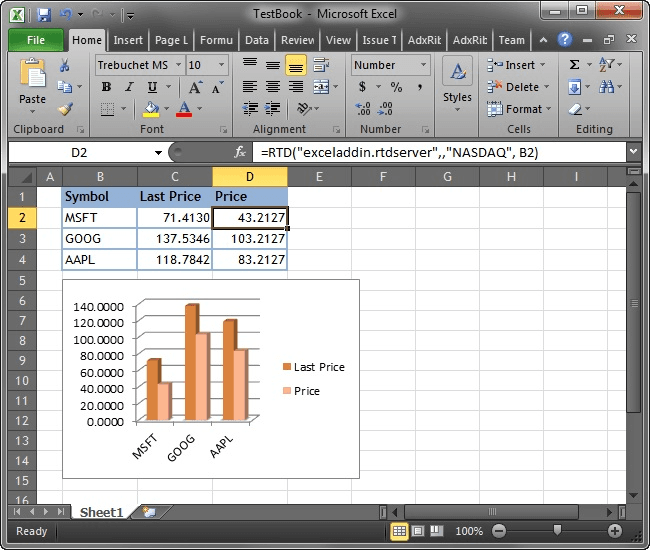
Task: Toggle Bold formatting
Action: point(107,87)
